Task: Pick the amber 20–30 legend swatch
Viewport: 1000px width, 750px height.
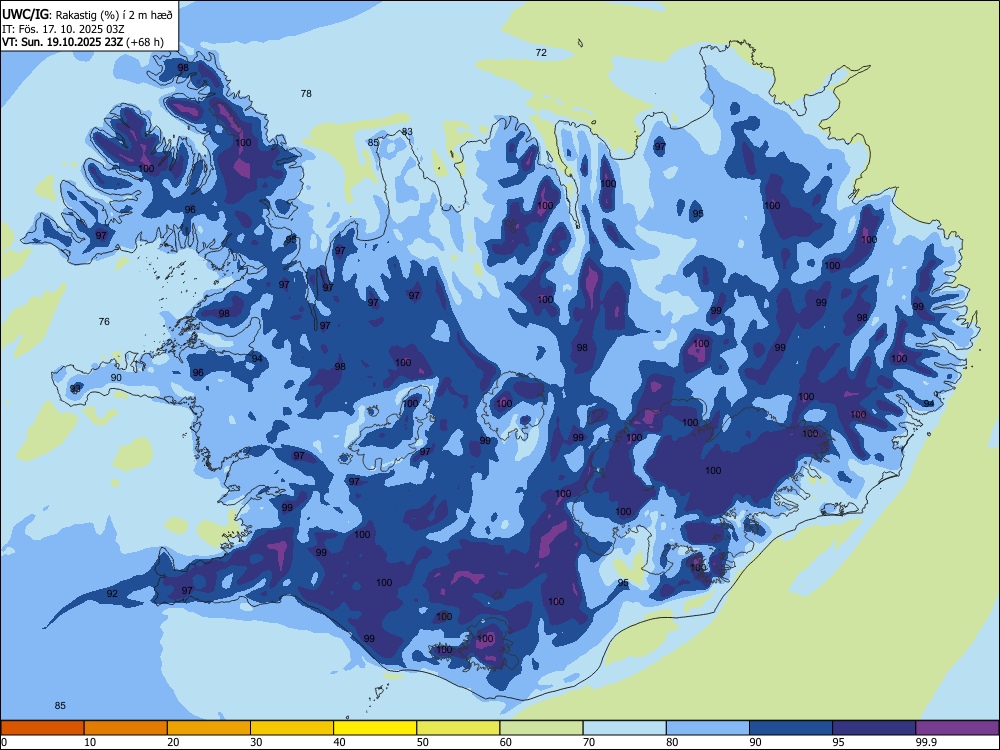Action: pos(209,728)
